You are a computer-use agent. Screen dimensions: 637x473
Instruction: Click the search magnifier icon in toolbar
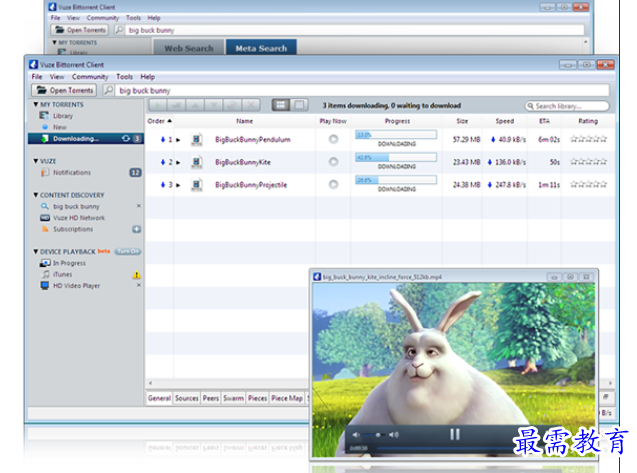click(x=108, y=90)
